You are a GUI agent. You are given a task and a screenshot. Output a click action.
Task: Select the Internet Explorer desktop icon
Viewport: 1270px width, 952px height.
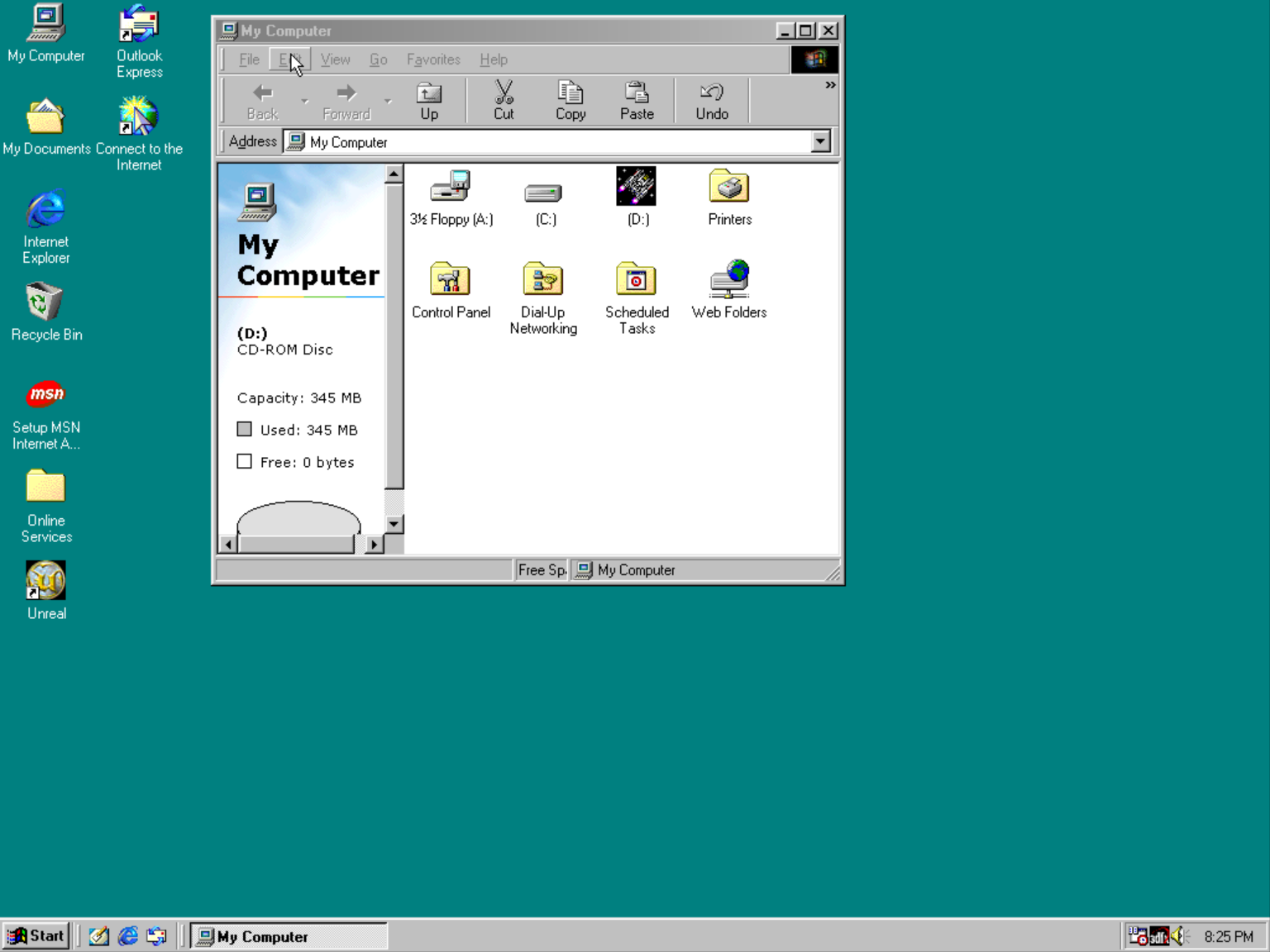tap(46, 227)
